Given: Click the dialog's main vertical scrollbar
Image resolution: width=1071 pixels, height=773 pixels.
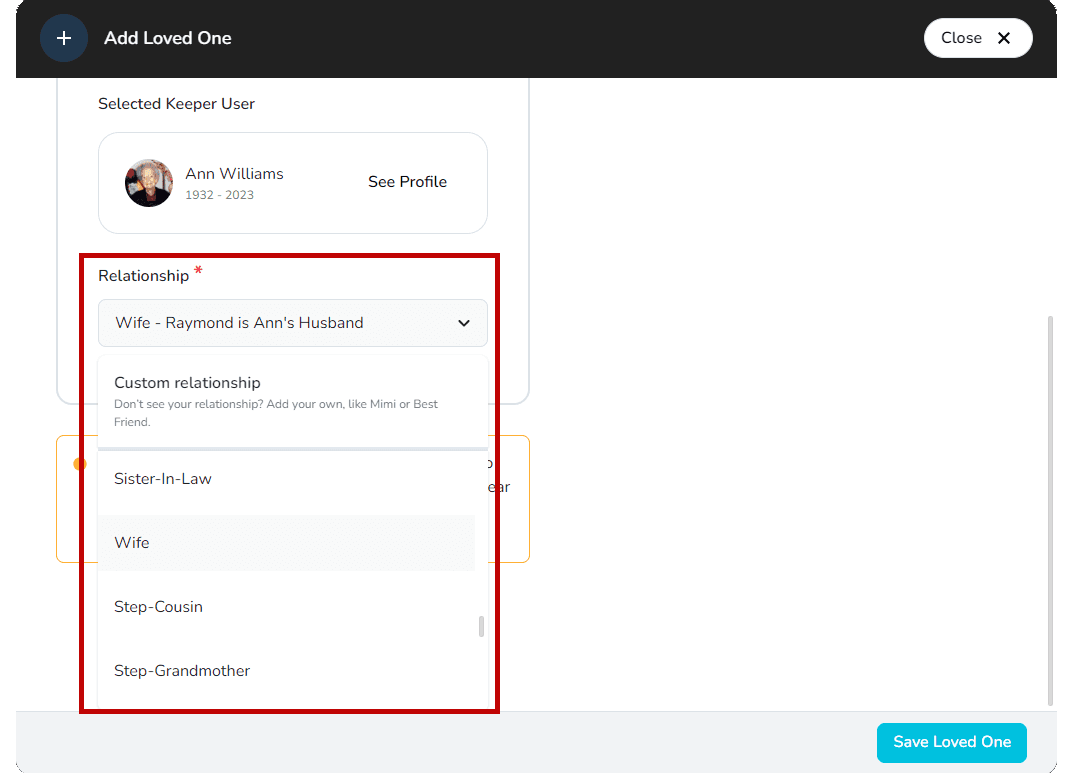Looking at the screenshot, I should coord(1049,510).
